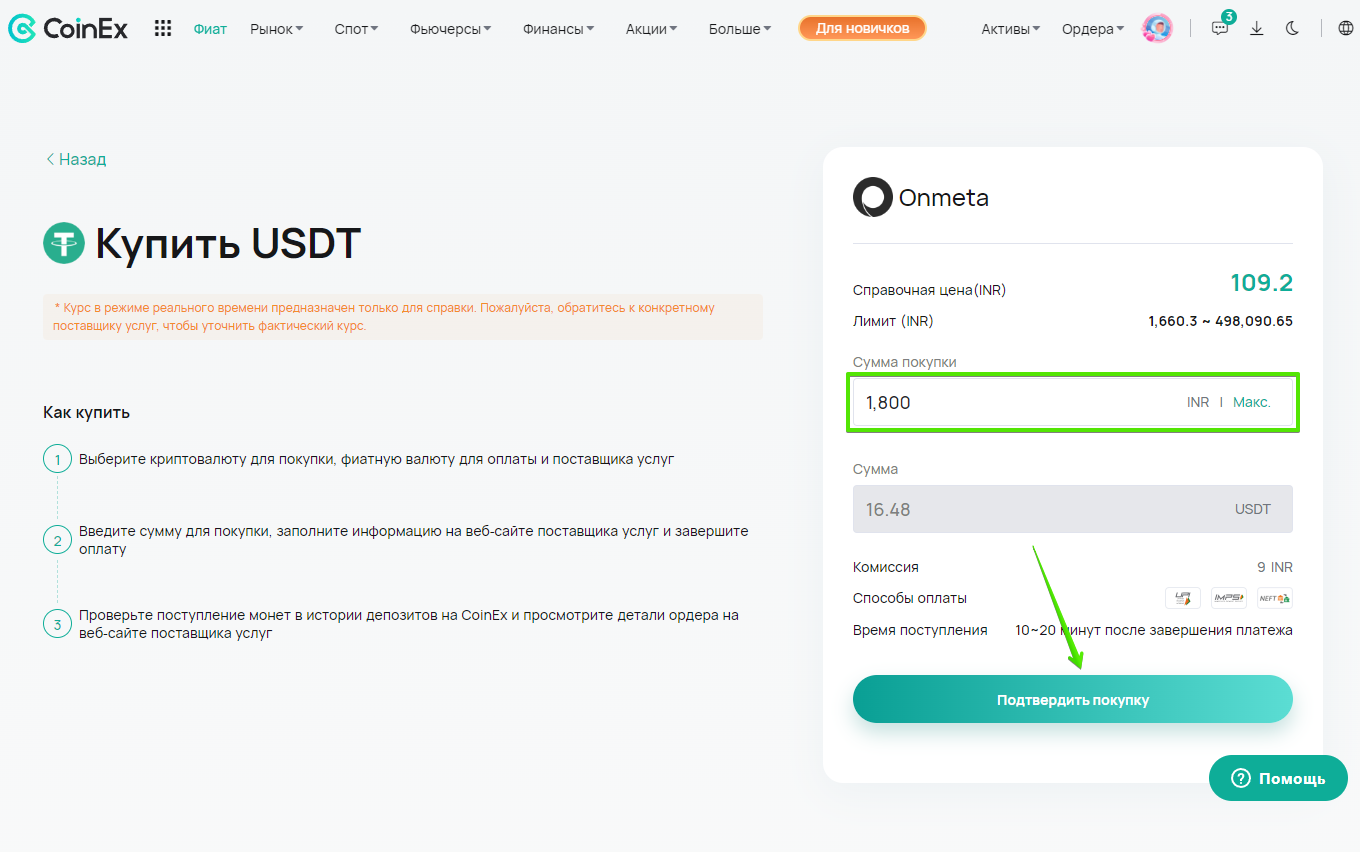Open the language globe icon
Screen dimensions: 1360x852
click(1345, 29)
